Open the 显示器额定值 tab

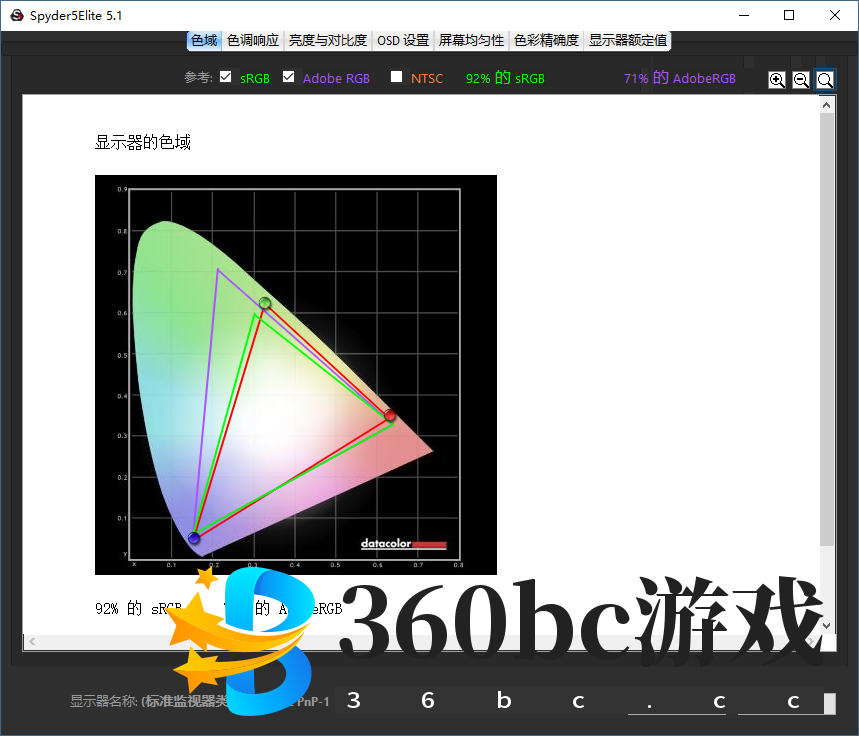coord(628,40)
